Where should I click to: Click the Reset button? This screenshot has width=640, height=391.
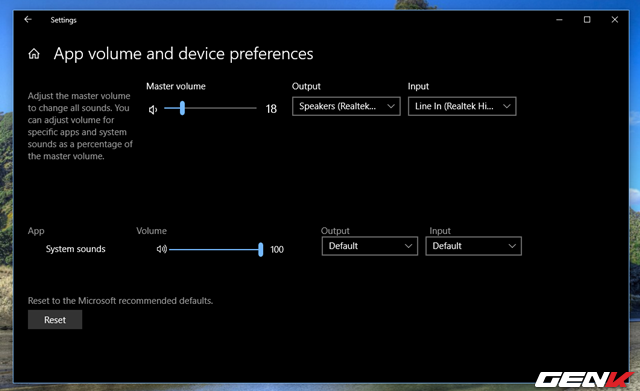(55, 320)
